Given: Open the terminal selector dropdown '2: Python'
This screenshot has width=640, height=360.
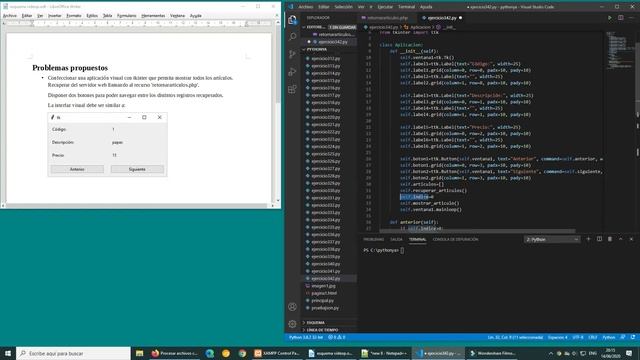Looking at the screenshot, I should 552,239.
